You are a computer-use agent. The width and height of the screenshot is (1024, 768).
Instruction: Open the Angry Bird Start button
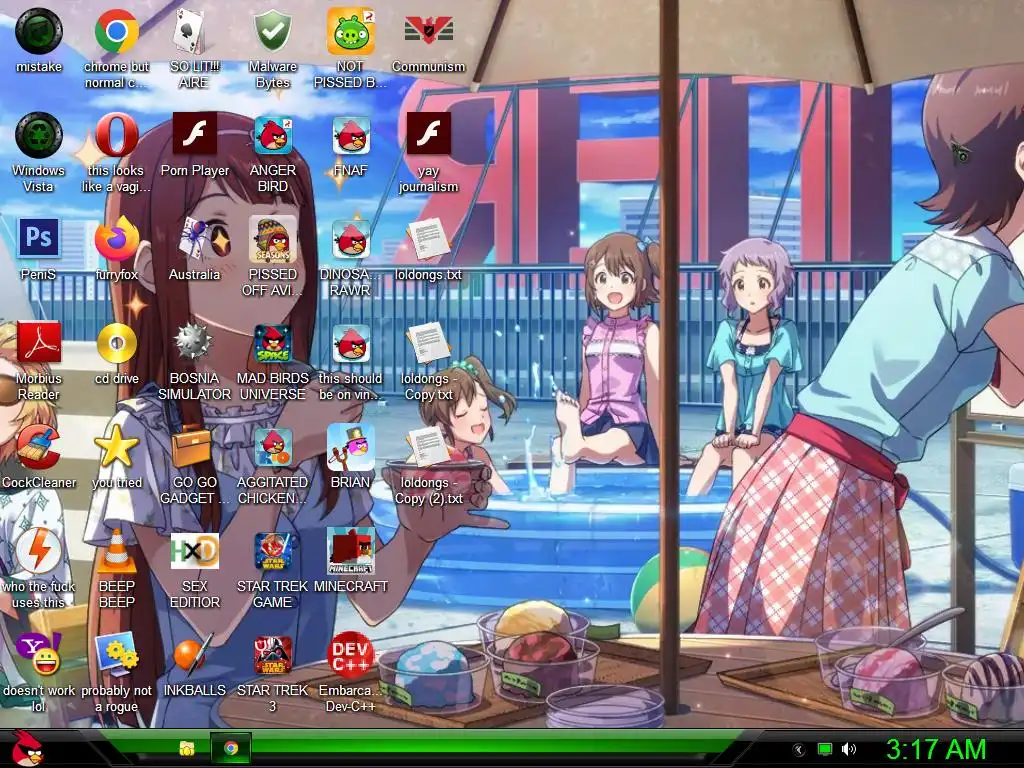[x=27, y=748]
